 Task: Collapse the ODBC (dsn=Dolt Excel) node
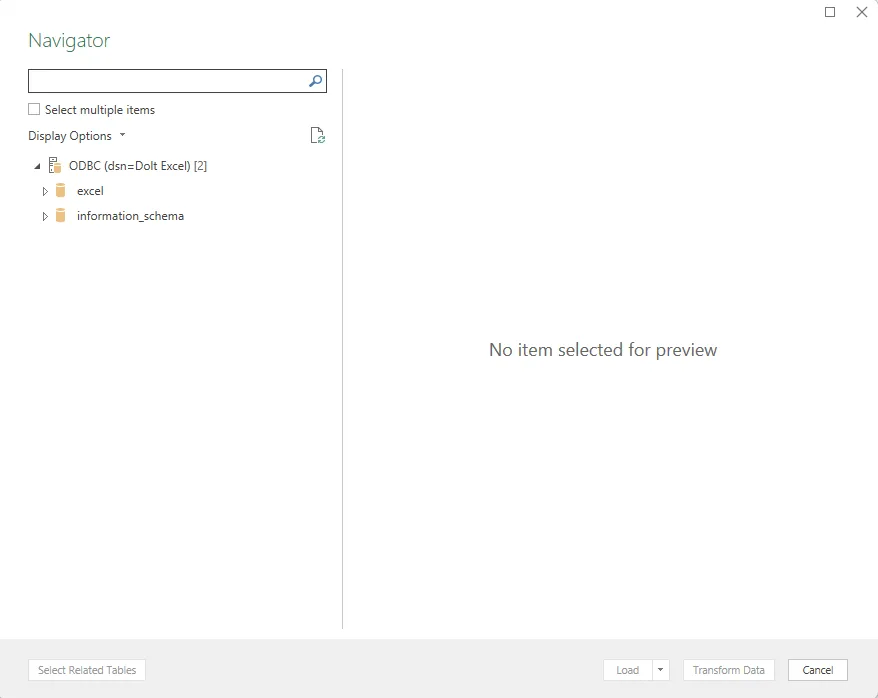[x=36, y=165]
